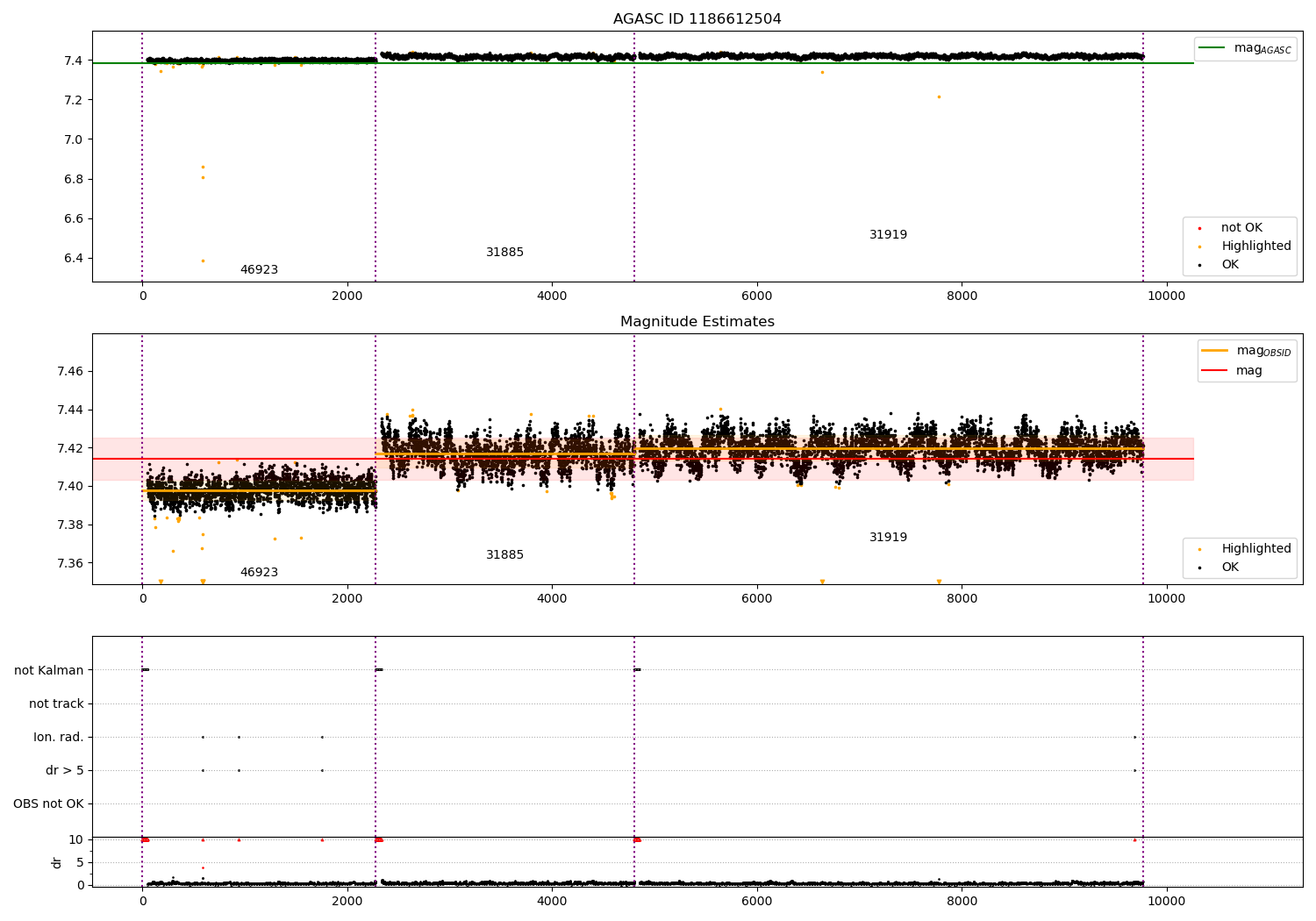Click the 'Magnitude Estimates' panel title
Image resolution: width=1316 pixels, height=921 pixels.
(697, 322)
